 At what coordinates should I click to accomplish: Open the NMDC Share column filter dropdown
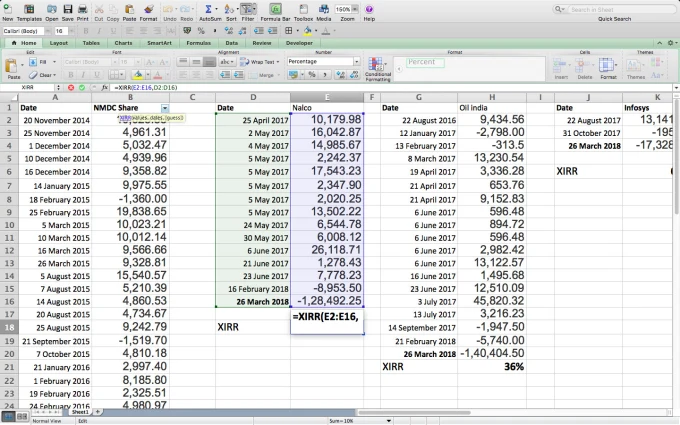click(165, 108)
